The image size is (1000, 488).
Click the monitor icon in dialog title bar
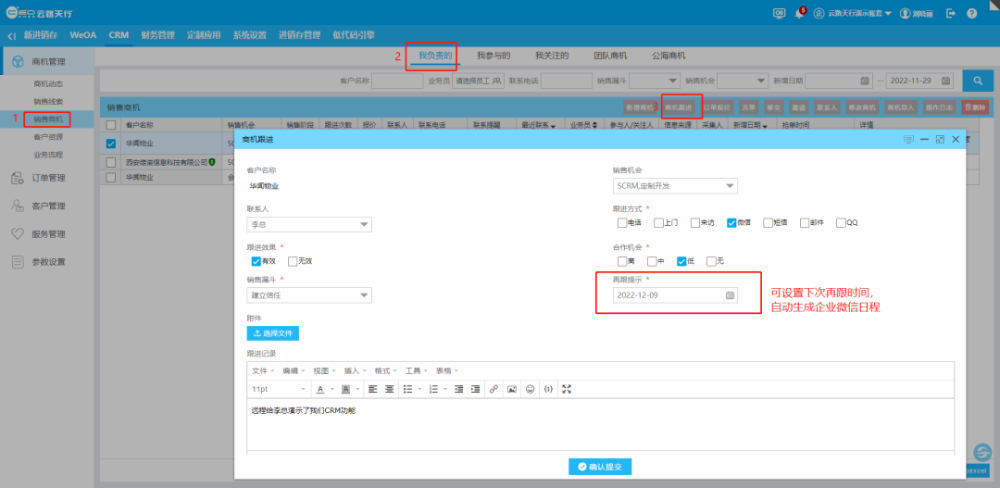[908, 139]
